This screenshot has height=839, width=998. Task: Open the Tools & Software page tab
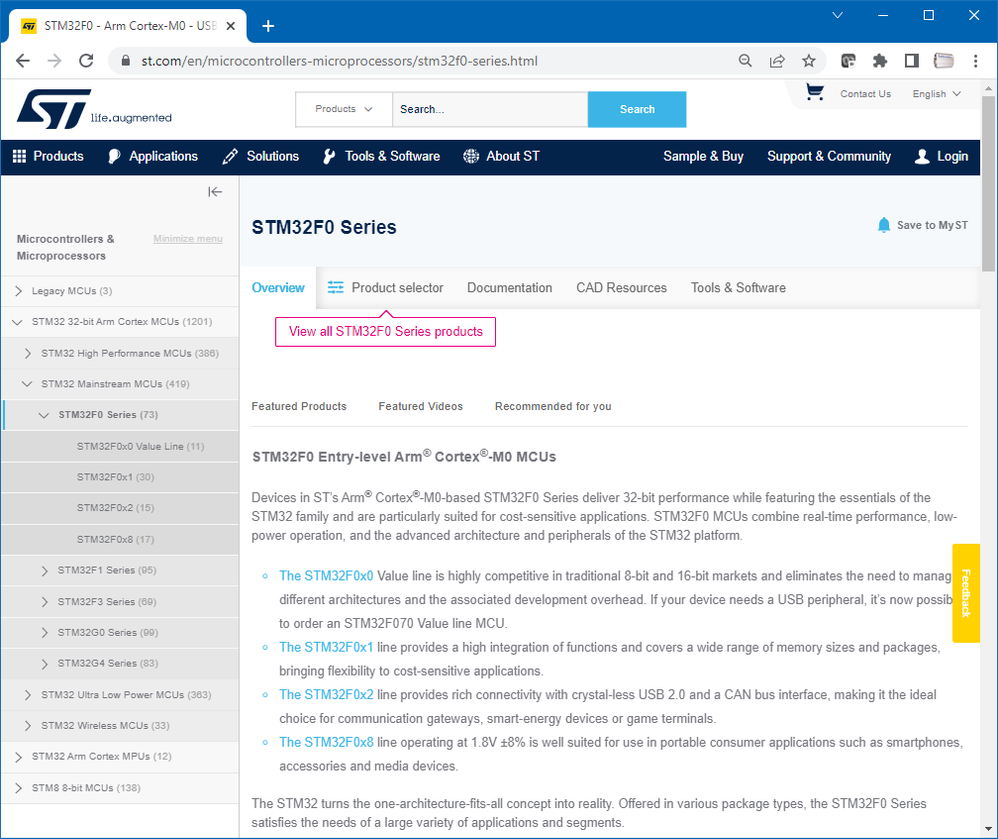[x=738, y=288]
